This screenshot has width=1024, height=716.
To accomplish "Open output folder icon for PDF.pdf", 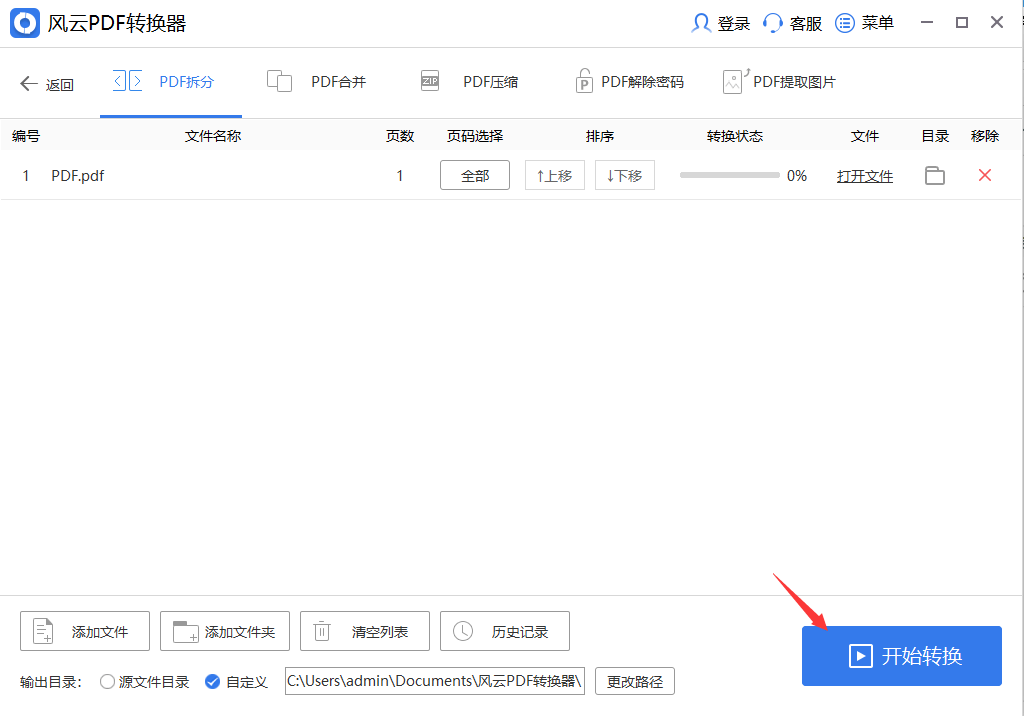I will (935, 176).
